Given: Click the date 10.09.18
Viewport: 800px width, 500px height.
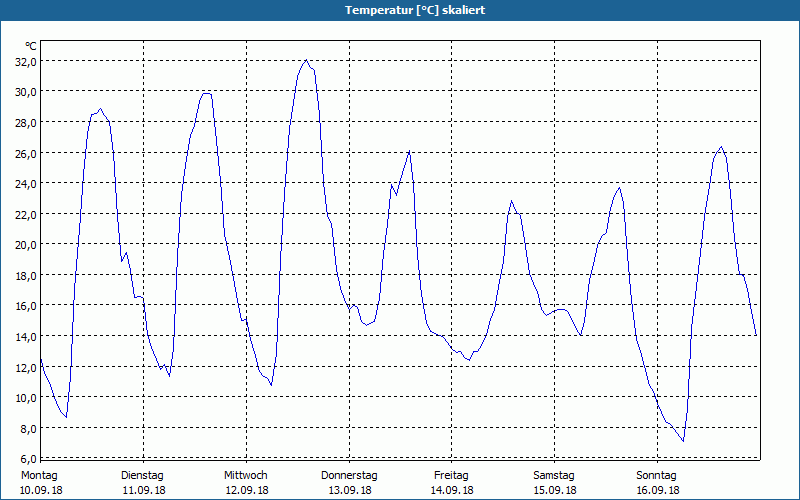Looking at the screenshot, I should (x=41, y=491).
